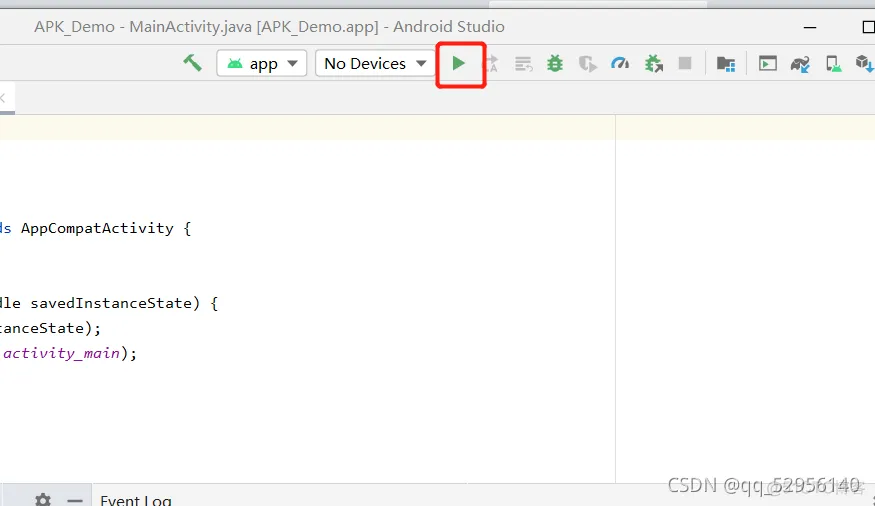Open the app run configuration dropdown

click(x=262, y=64)
